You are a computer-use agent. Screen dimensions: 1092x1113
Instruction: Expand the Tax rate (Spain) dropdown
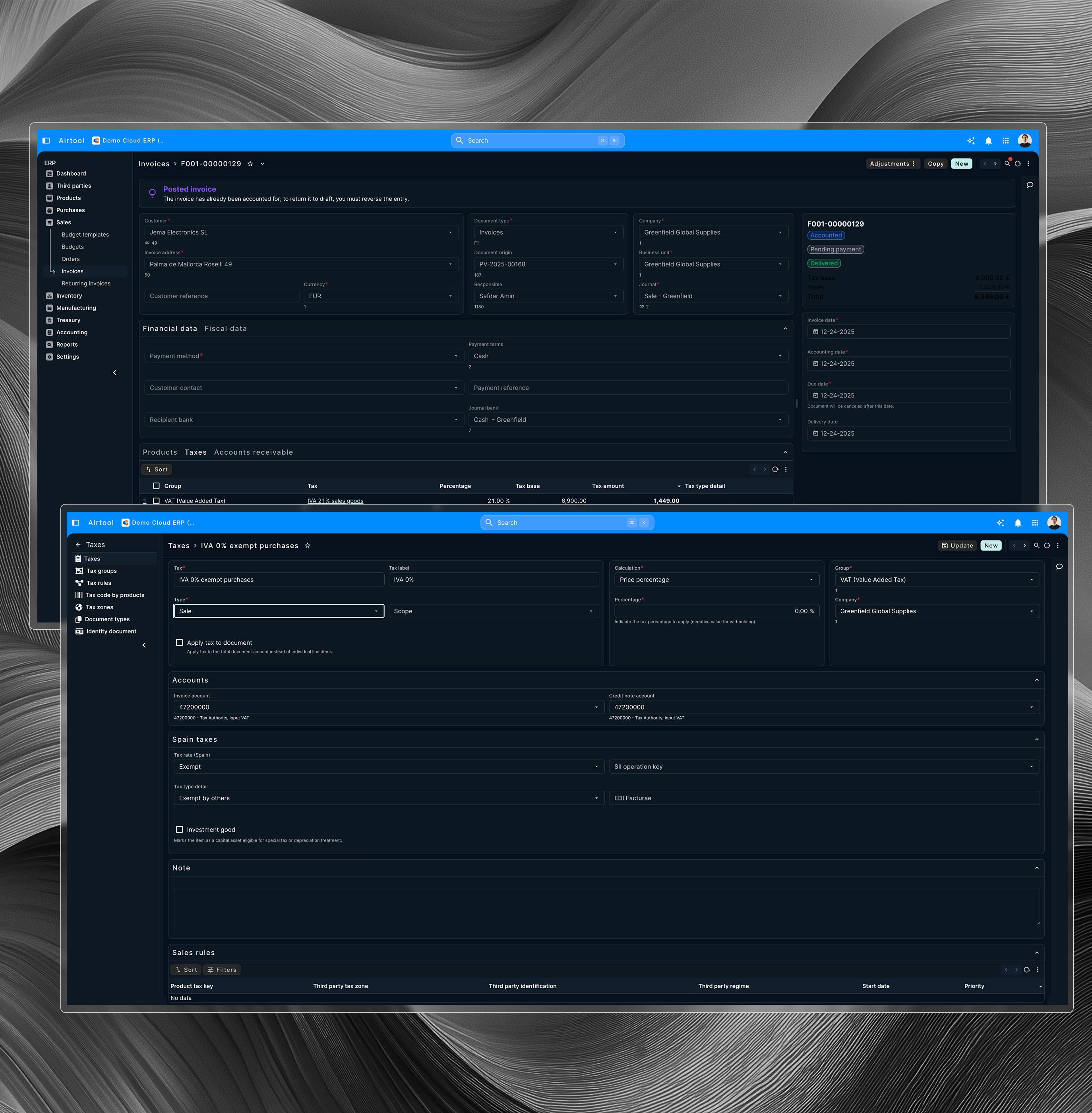click(388, 766)
